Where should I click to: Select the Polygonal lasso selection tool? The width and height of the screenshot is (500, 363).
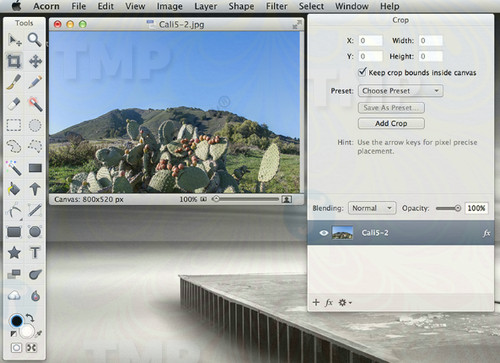point(35,146)
